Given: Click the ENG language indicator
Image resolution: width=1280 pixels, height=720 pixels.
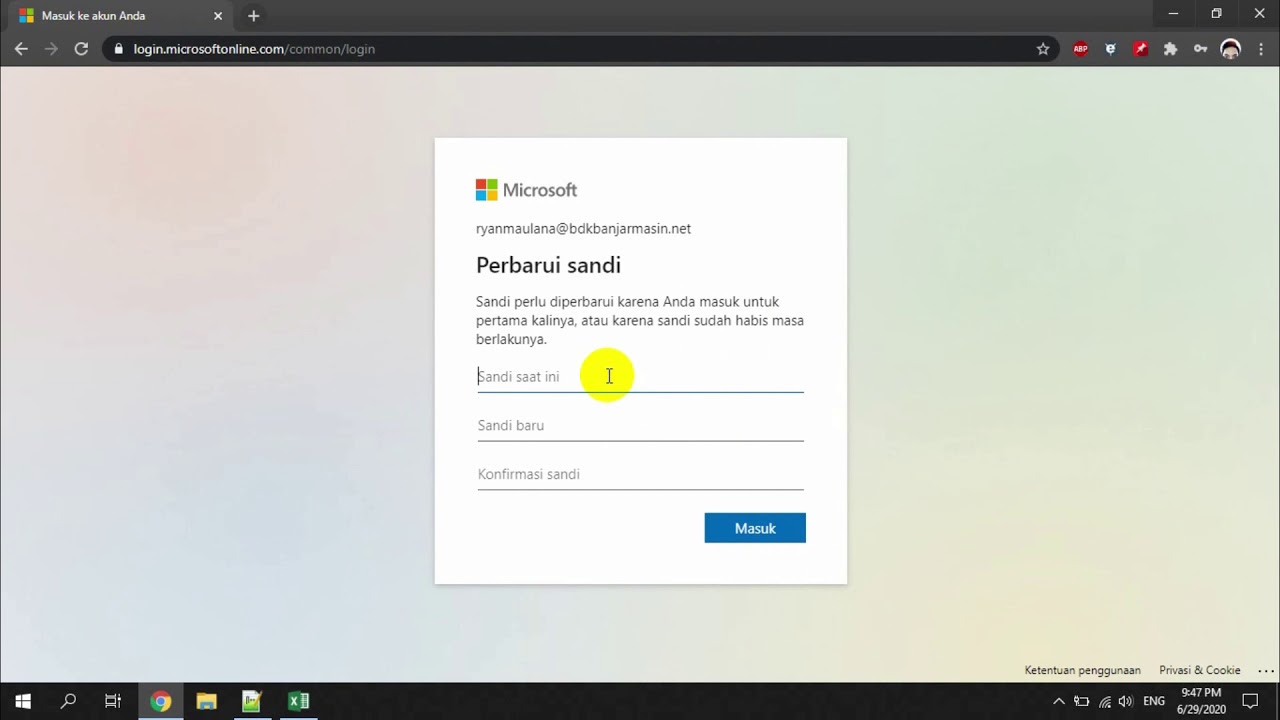Looking at the screenshot, I should click(1154, 701).
